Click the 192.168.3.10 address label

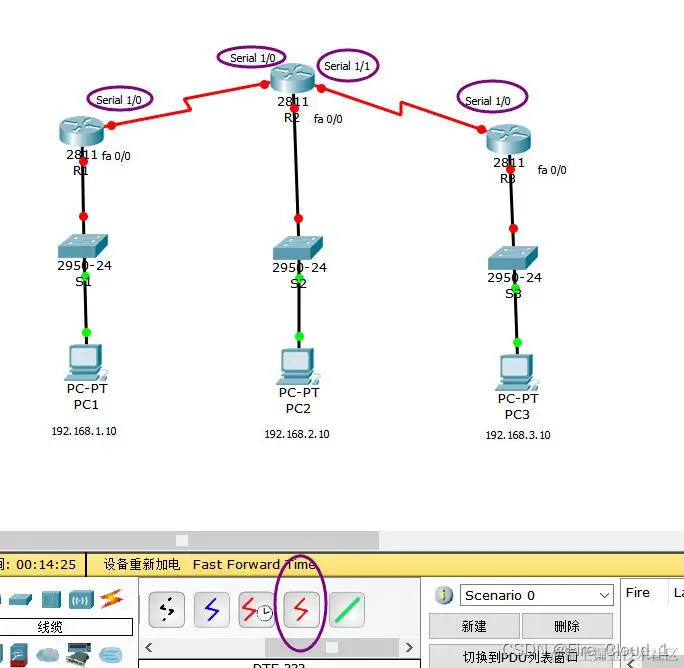(x=518, y=435)
